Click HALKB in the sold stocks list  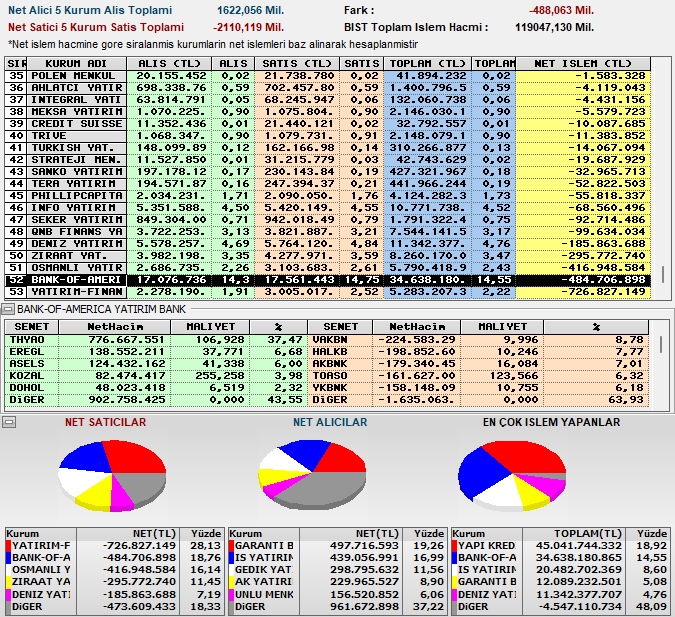[330, 352]
